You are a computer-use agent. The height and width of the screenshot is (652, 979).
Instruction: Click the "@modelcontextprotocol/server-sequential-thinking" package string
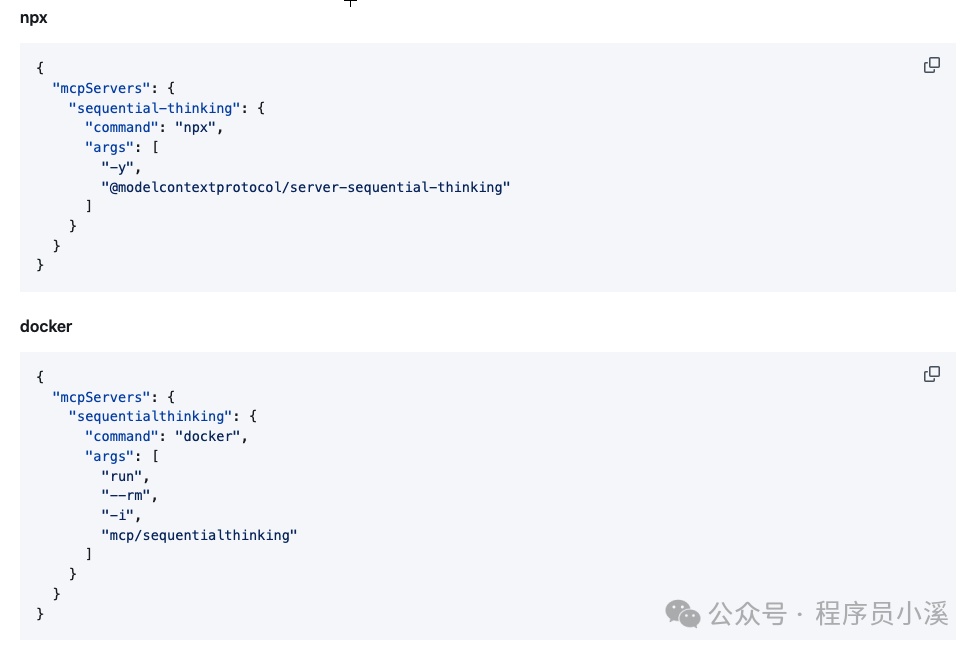click(305, 187)
